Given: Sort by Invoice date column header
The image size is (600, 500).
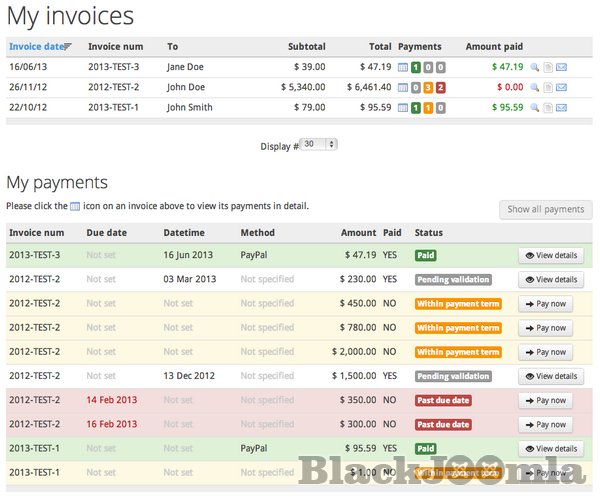Looking at the screenshot, I should pyautogui.click(x=36, y=46).
